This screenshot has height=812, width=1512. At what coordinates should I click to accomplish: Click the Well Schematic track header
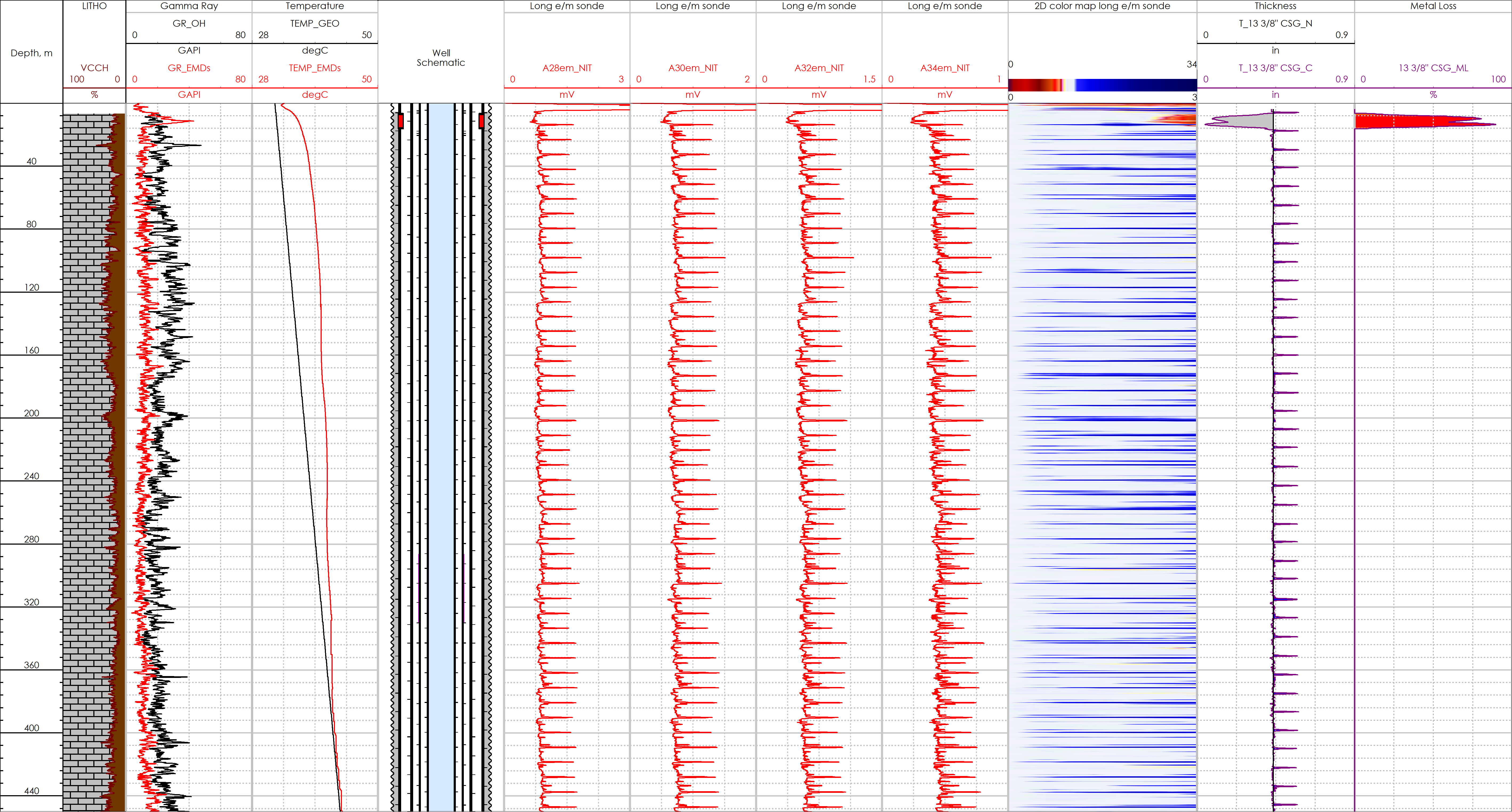coord(441,58)
